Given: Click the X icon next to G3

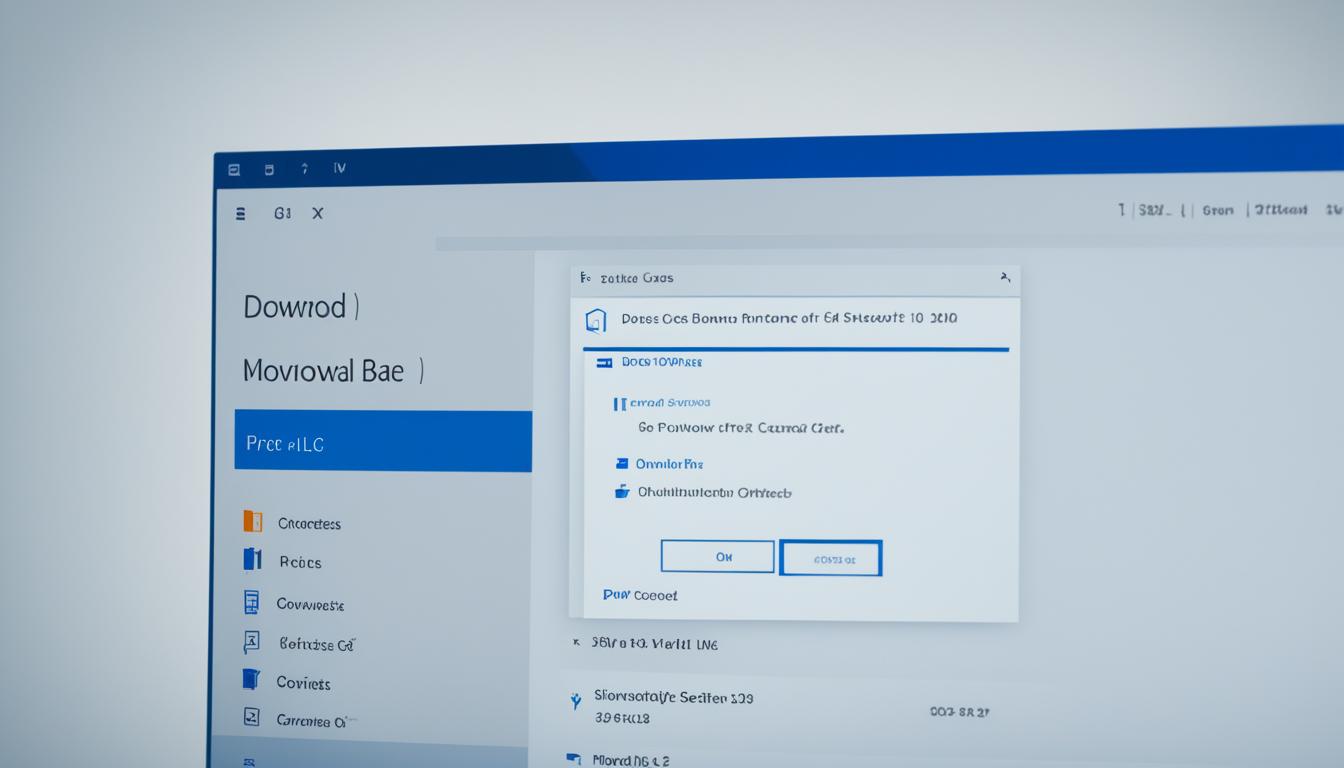Looking at the screenshot, I should pyautogui.click(x=318, y=213).
